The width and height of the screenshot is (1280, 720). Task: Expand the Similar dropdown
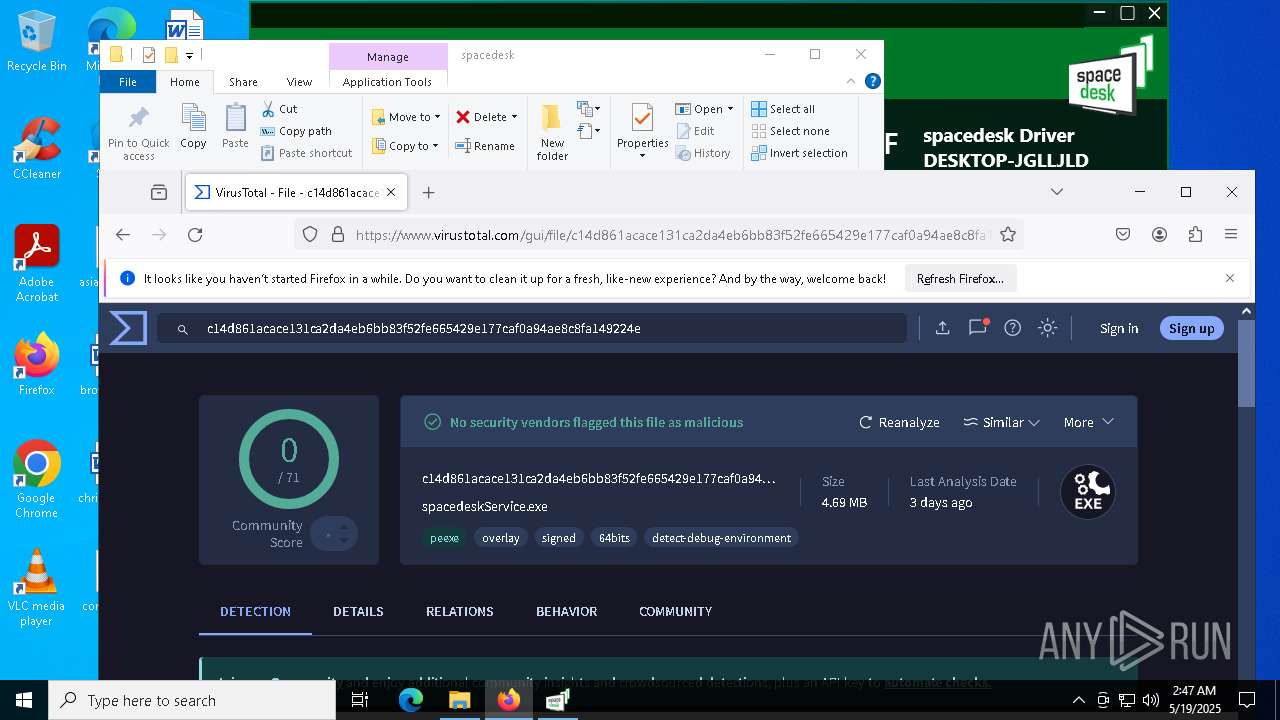[x=1001, y=422]
